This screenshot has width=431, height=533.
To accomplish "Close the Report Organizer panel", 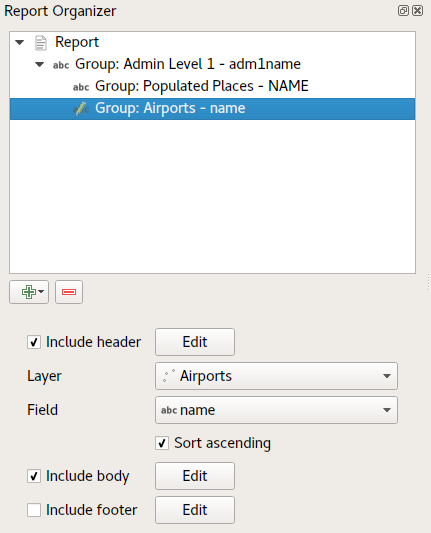I will (418, 11).
